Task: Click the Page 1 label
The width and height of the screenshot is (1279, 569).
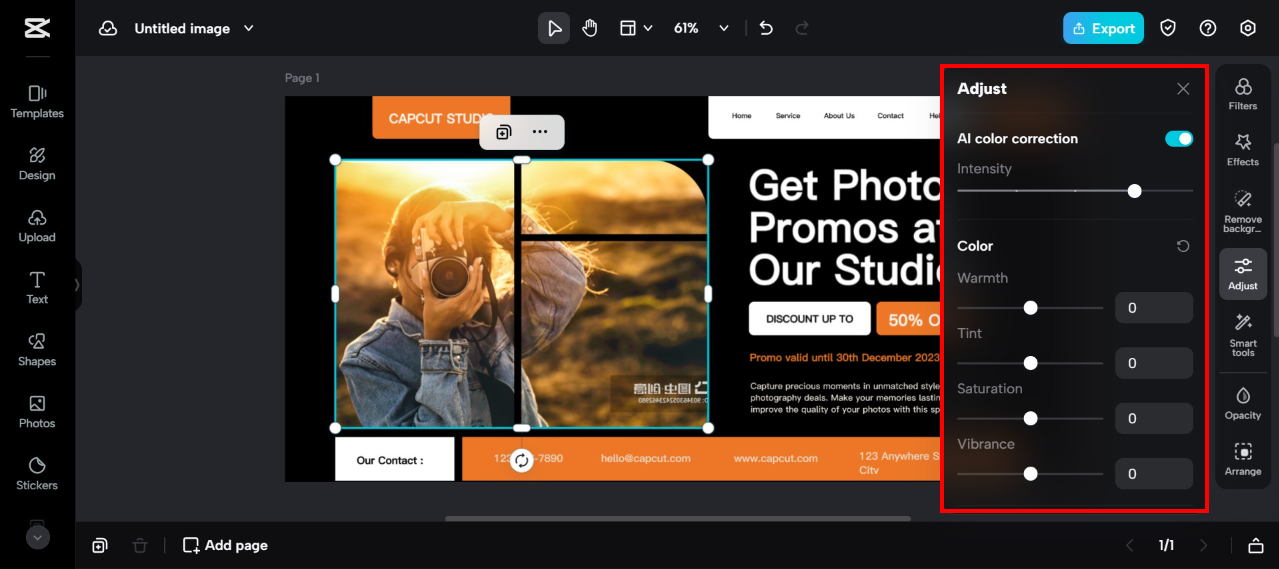Action: coord(302,78)
